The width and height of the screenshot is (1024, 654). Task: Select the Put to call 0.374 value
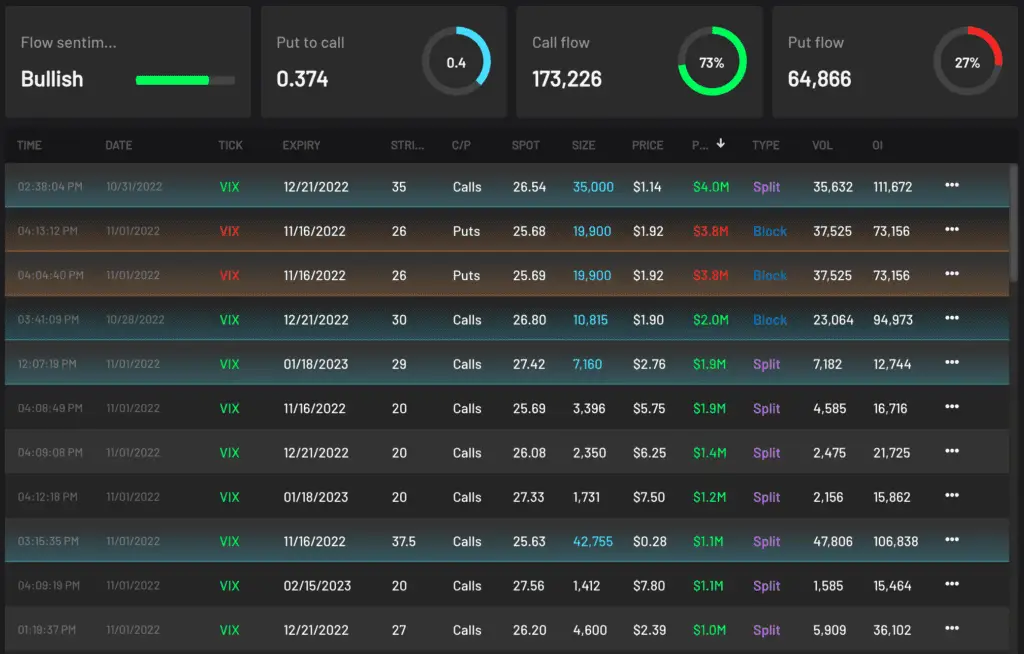point(302,79)
